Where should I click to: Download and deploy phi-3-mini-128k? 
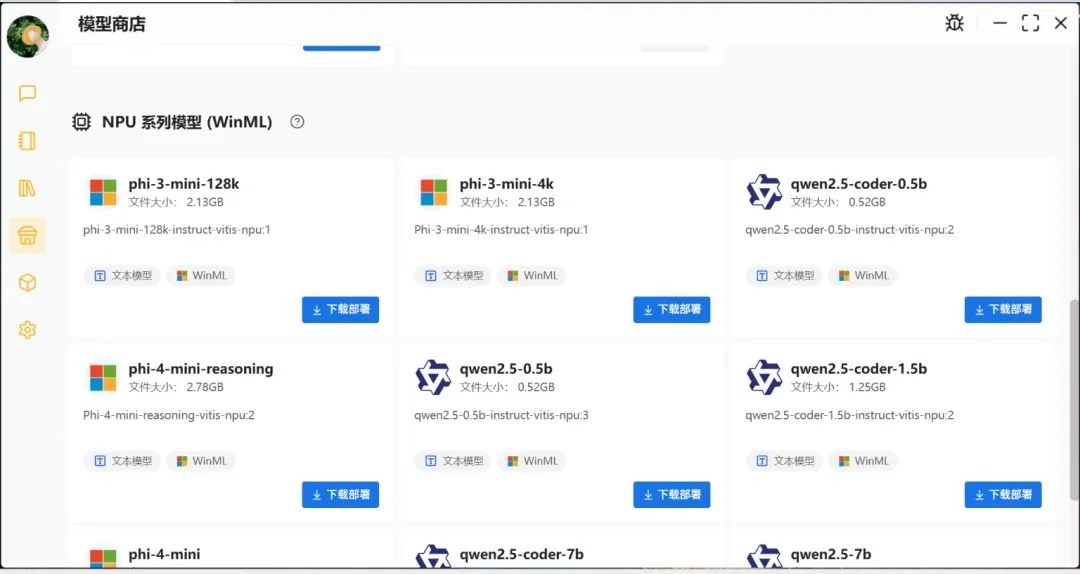[340, 310]
